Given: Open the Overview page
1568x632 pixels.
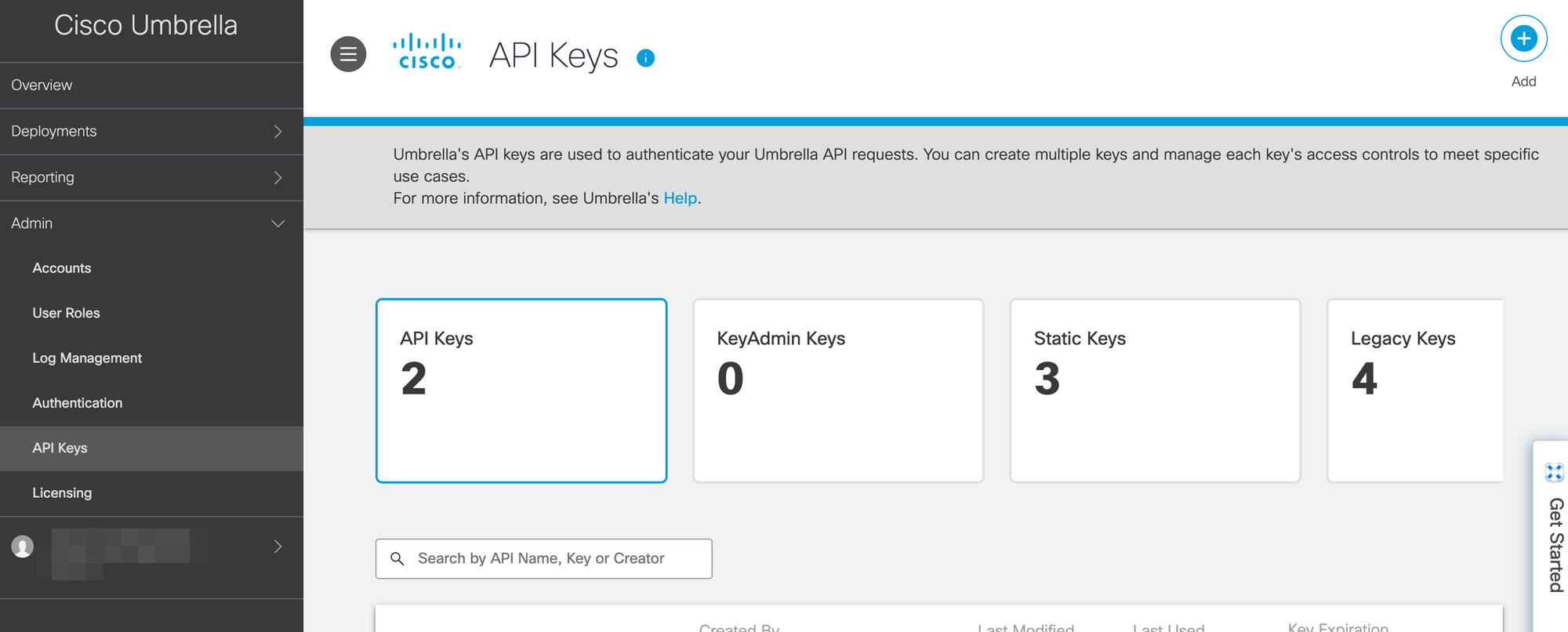Looking at the screenshot, I should [x=42, y=85].
